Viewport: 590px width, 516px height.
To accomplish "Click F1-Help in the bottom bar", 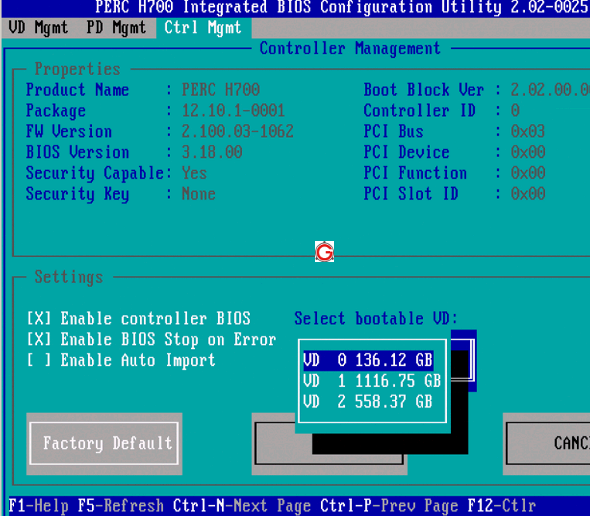I will click(x=38, y=506).
